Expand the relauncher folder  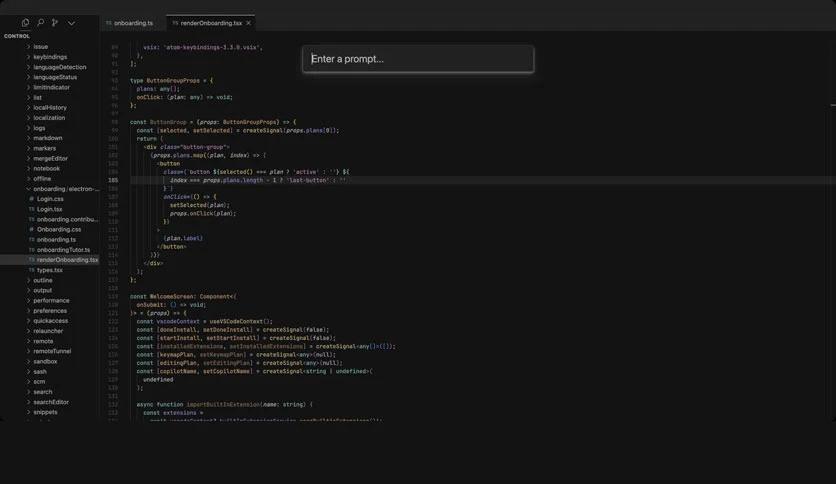click(48, 330)
